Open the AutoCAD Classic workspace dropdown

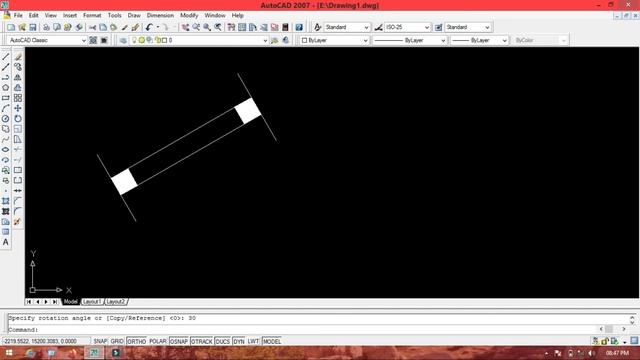pyautogui.click(x=47, y=40)
